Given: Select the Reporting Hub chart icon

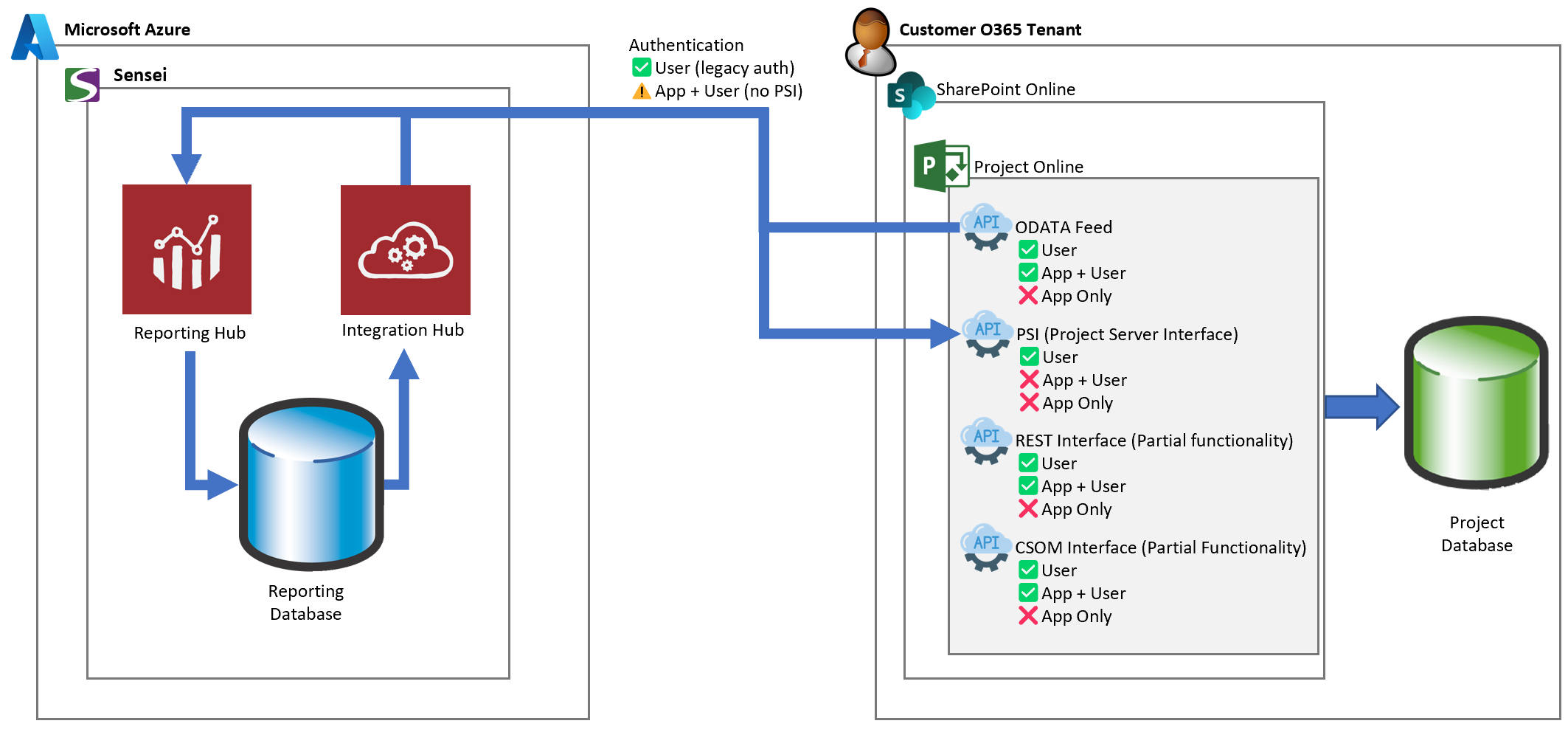Looking at the screenshot, I should 187,249.
